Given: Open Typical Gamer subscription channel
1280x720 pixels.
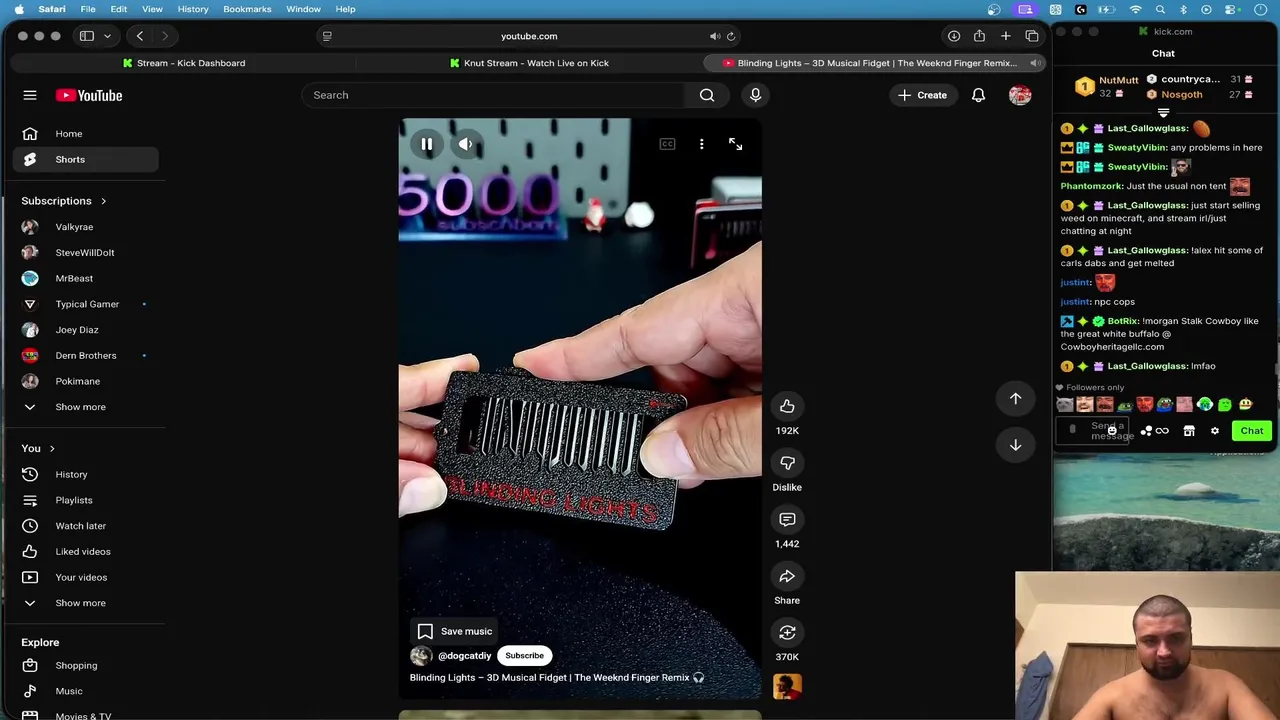Looking at the screenshot, I should (86, 304).
